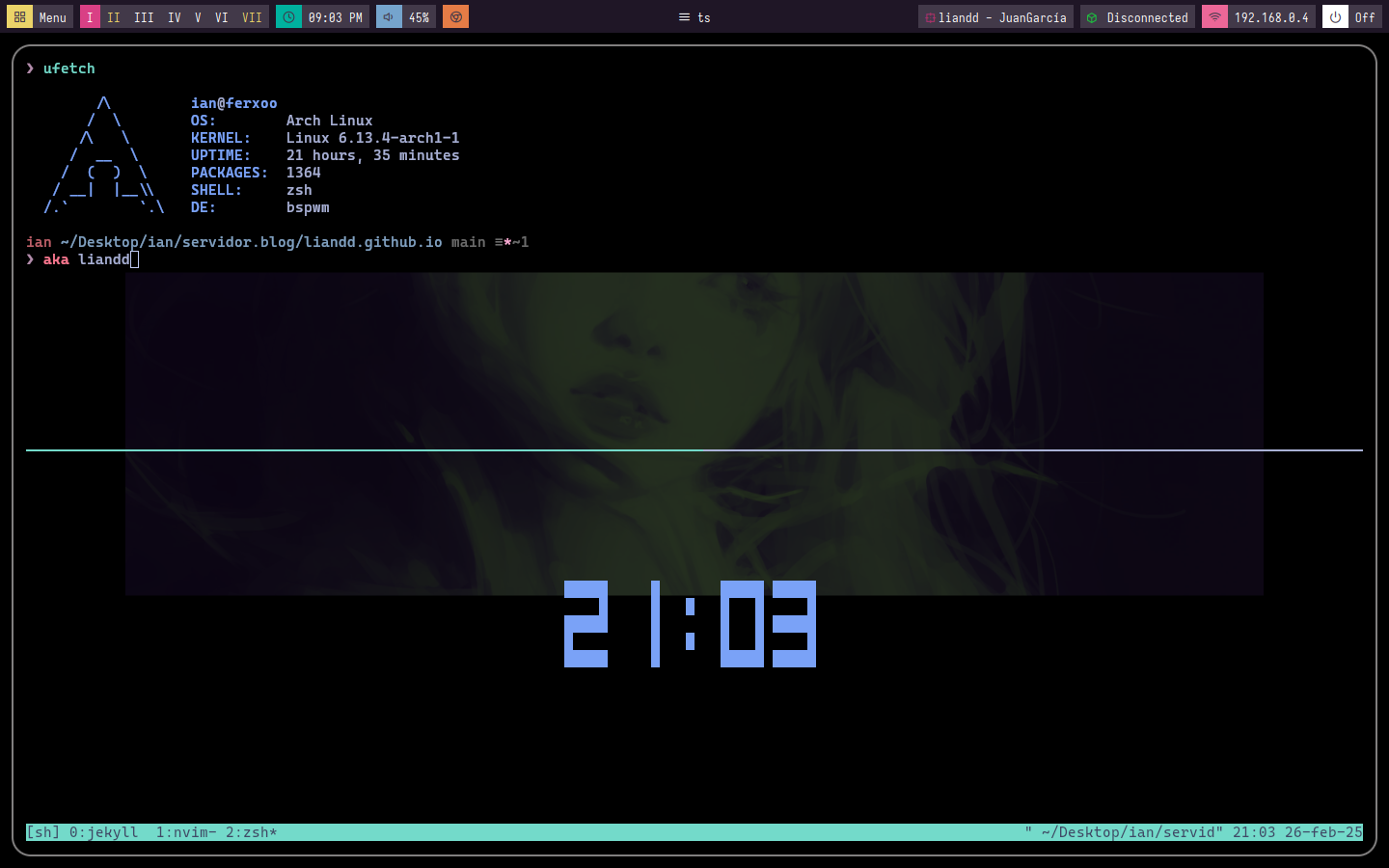Click the liandd - JuanGarcía module
Viewport: 1389px width, 868px height.
click(x=1001, y=17)
